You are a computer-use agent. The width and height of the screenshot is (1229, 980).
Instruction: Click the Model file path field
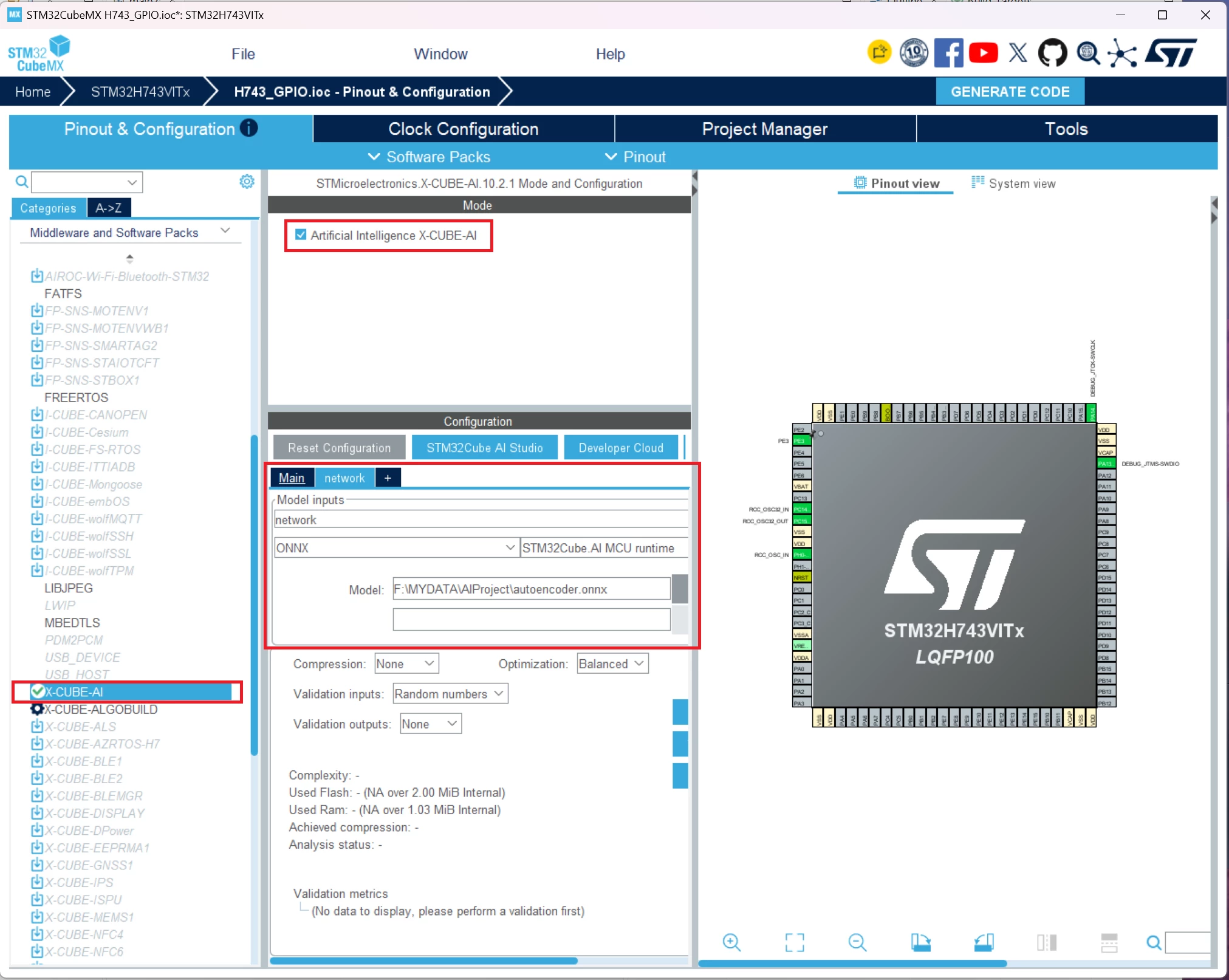[x=531, y=589]
